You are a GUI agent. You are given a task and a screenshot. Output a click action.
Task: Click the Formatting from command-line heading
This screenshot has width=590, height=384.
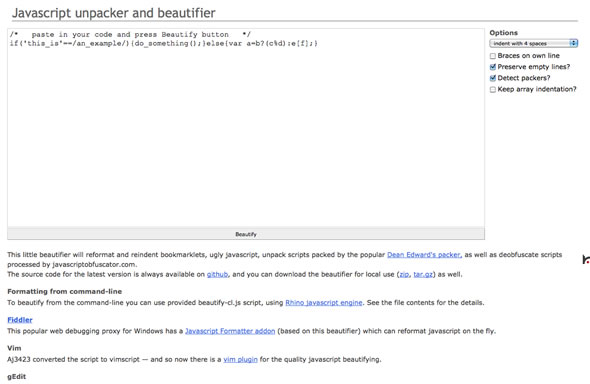(x=64, y=291)
